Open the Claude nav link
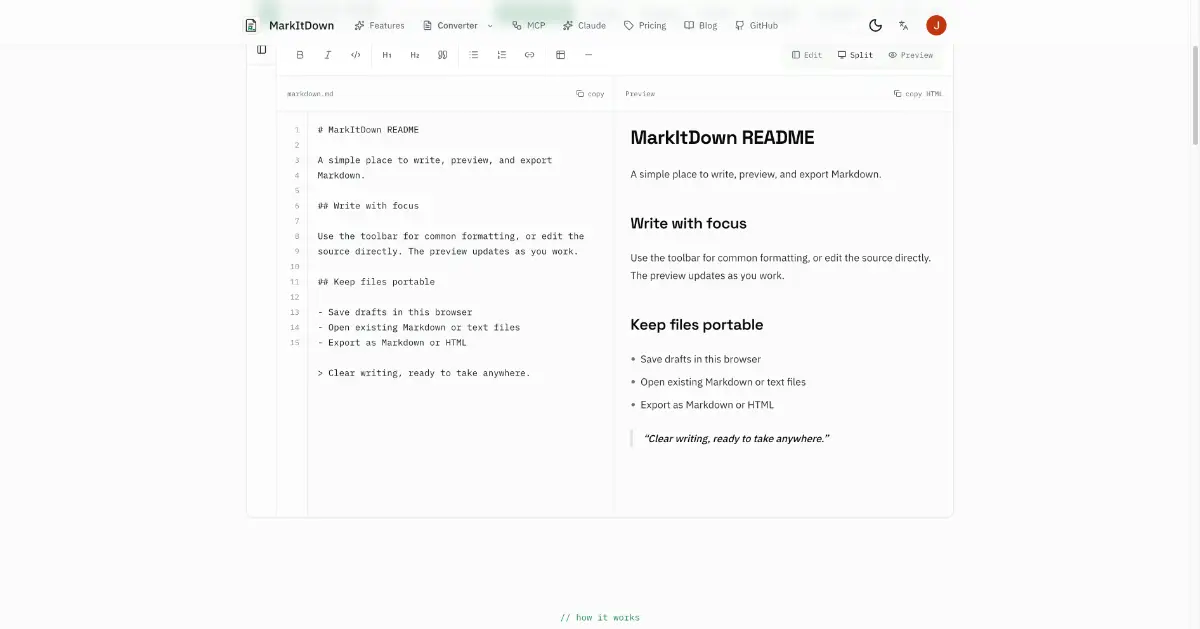Viewport: 1200px width, 629px height. pyautogui.click(x=584, y=25)
